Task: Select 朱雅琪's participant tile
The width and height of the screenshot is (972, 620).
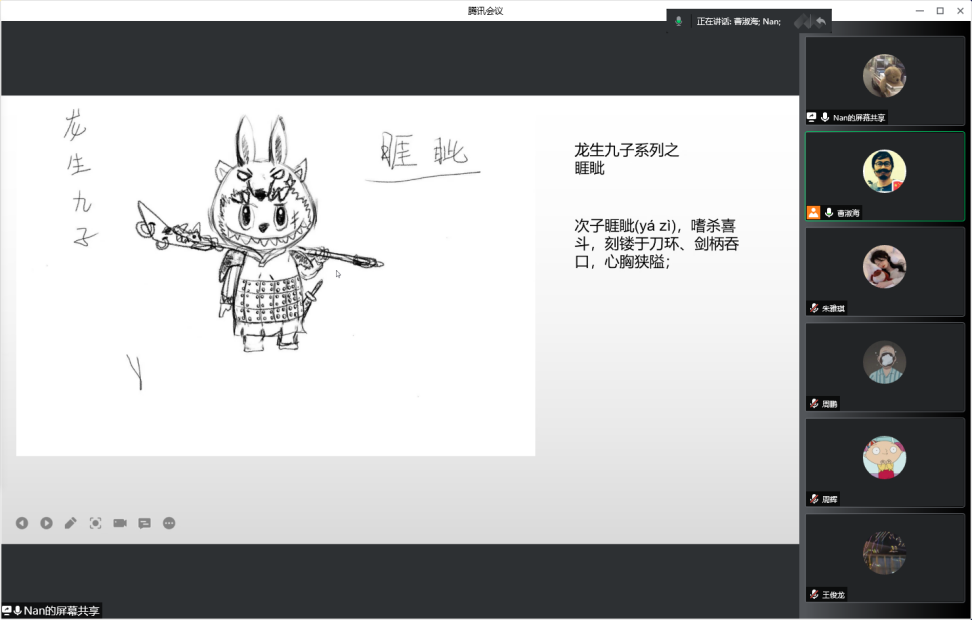Action: 885,271
